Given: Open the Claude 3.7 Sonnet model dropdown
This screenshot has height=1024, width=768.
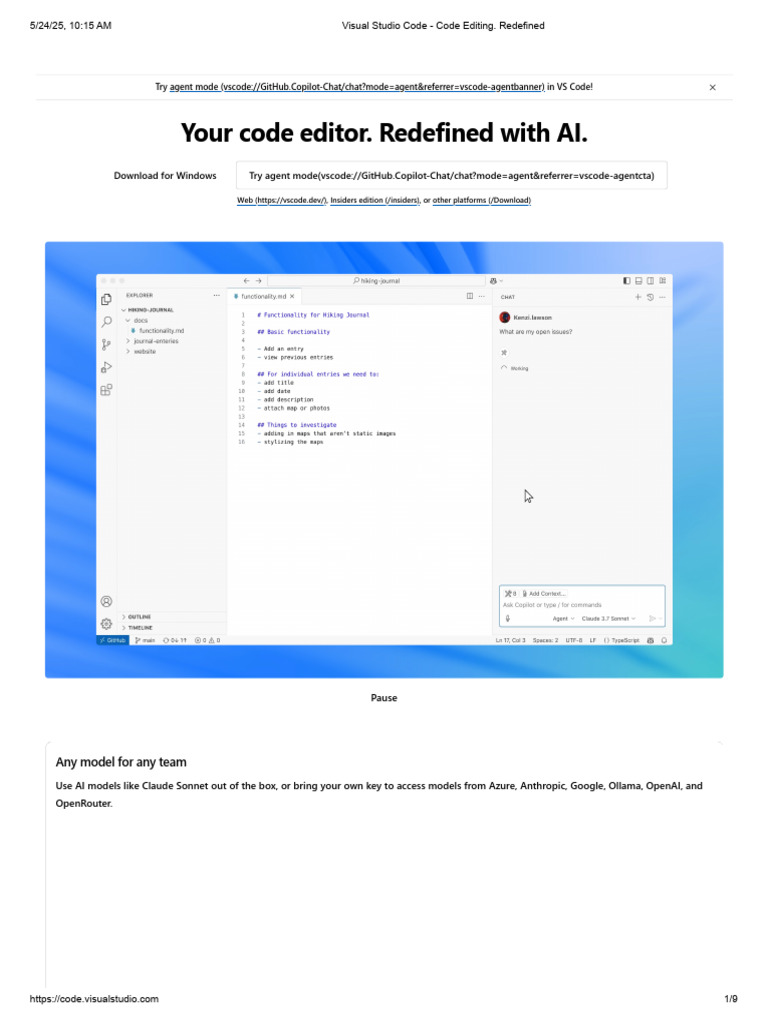Looking at the screenshot, I should tap(609, 618).
